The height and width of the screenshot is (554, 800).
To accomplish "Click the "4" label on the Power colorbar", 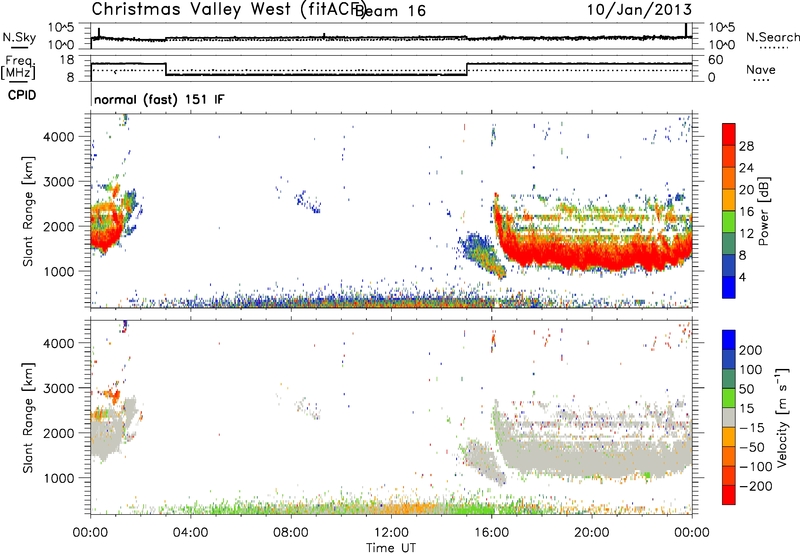I will tap(742, 277).
